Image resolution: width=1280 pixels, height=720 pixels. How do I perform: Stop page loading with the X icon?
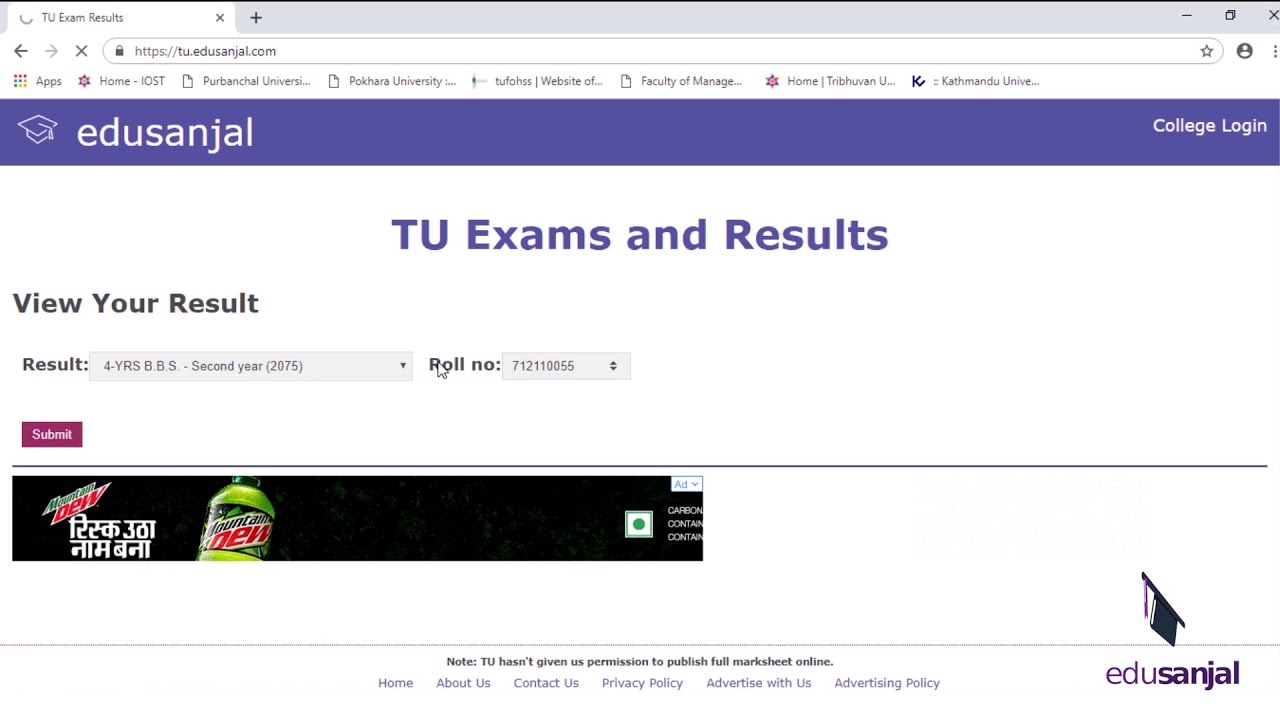(81, 51)
